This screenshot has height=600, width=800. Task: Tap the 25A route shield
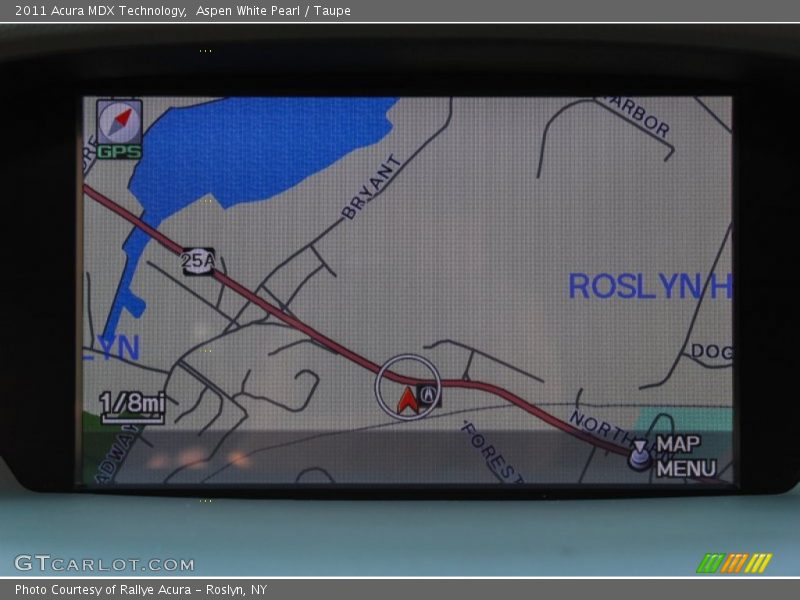pyautogui.click(x=198, y=262)
